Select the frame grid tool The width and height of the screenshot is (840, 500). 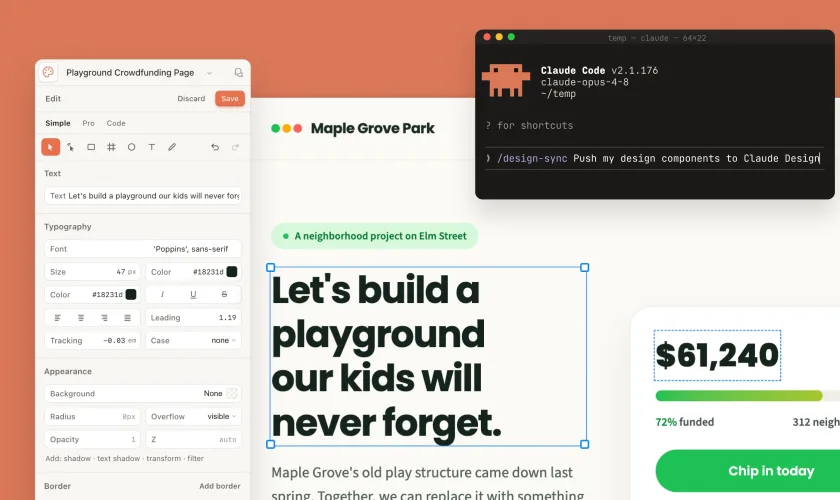coord(111,147)
